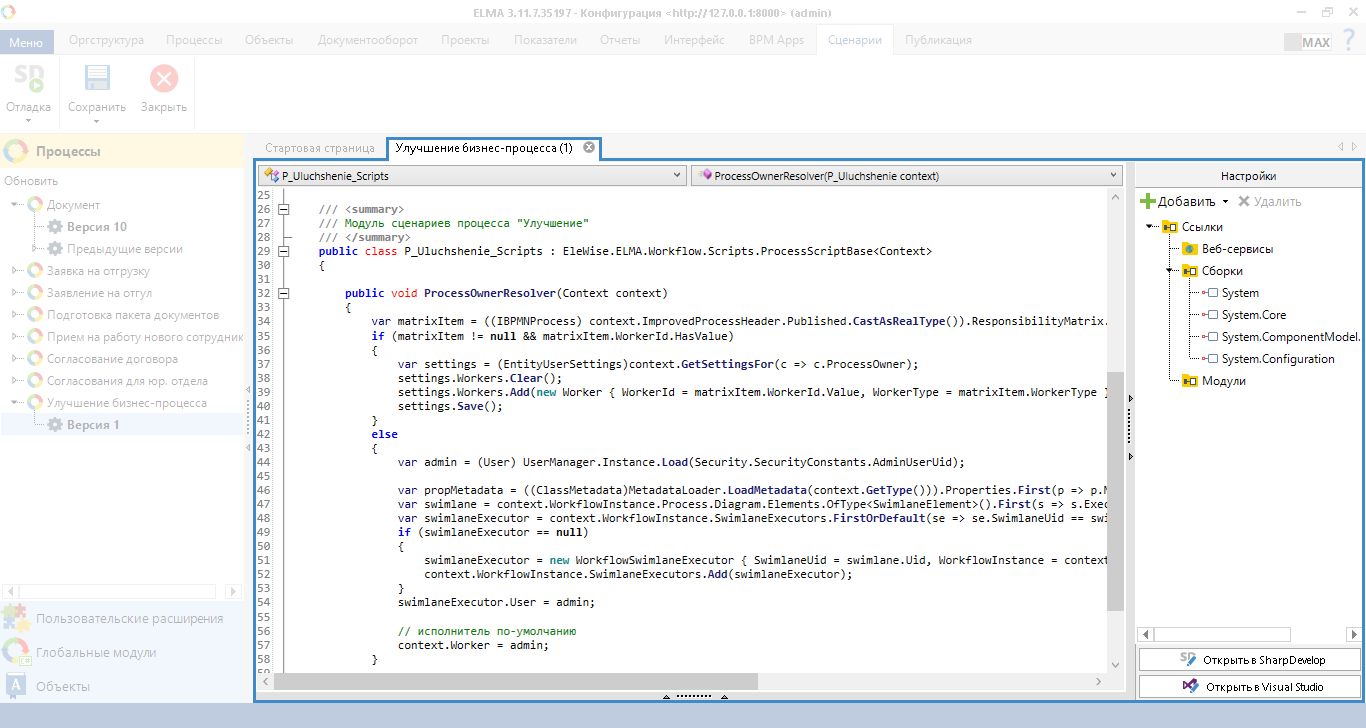Toggle the System.Core assembly checkbox
This screenshot has width=1366, height=728.
(1212, 315)
